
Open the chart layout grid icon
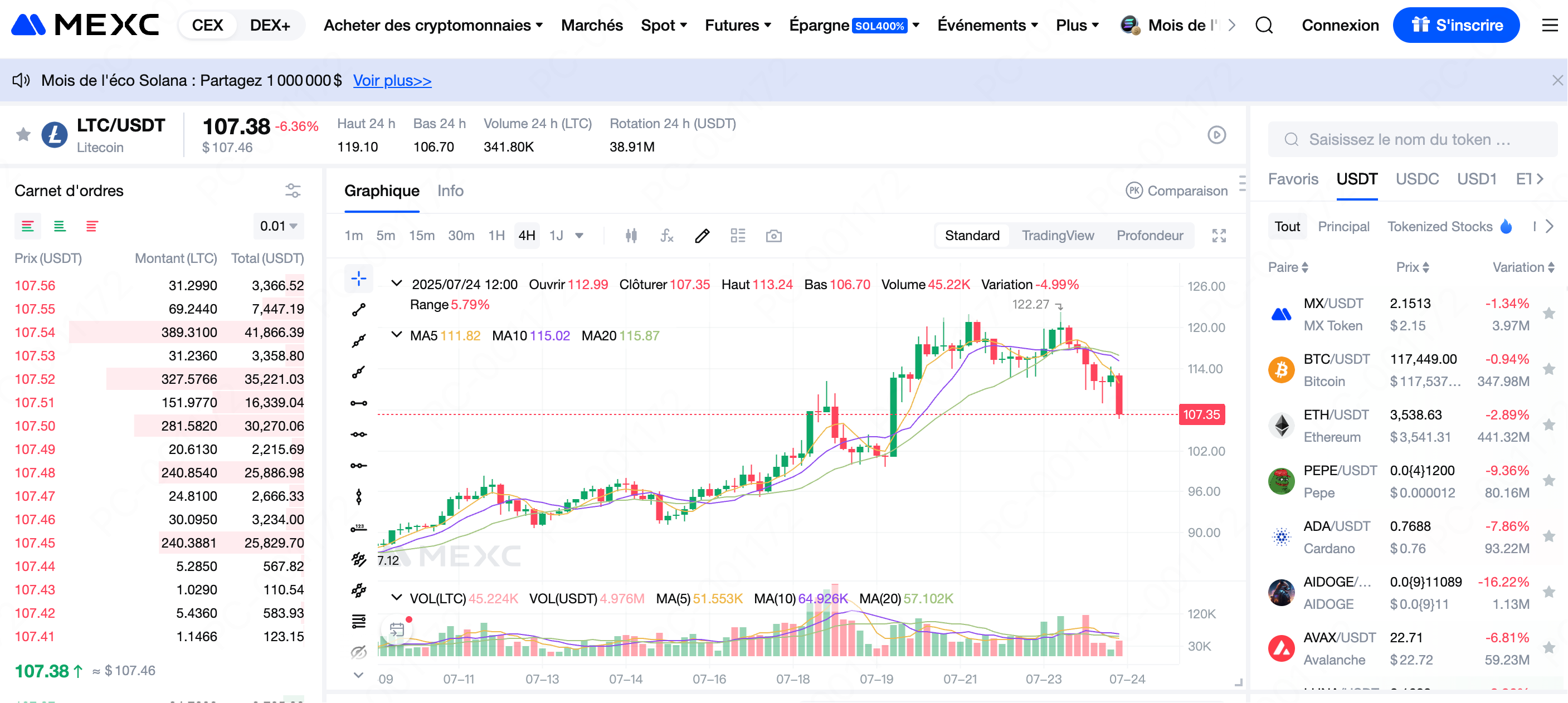click(x=738, y=236)
